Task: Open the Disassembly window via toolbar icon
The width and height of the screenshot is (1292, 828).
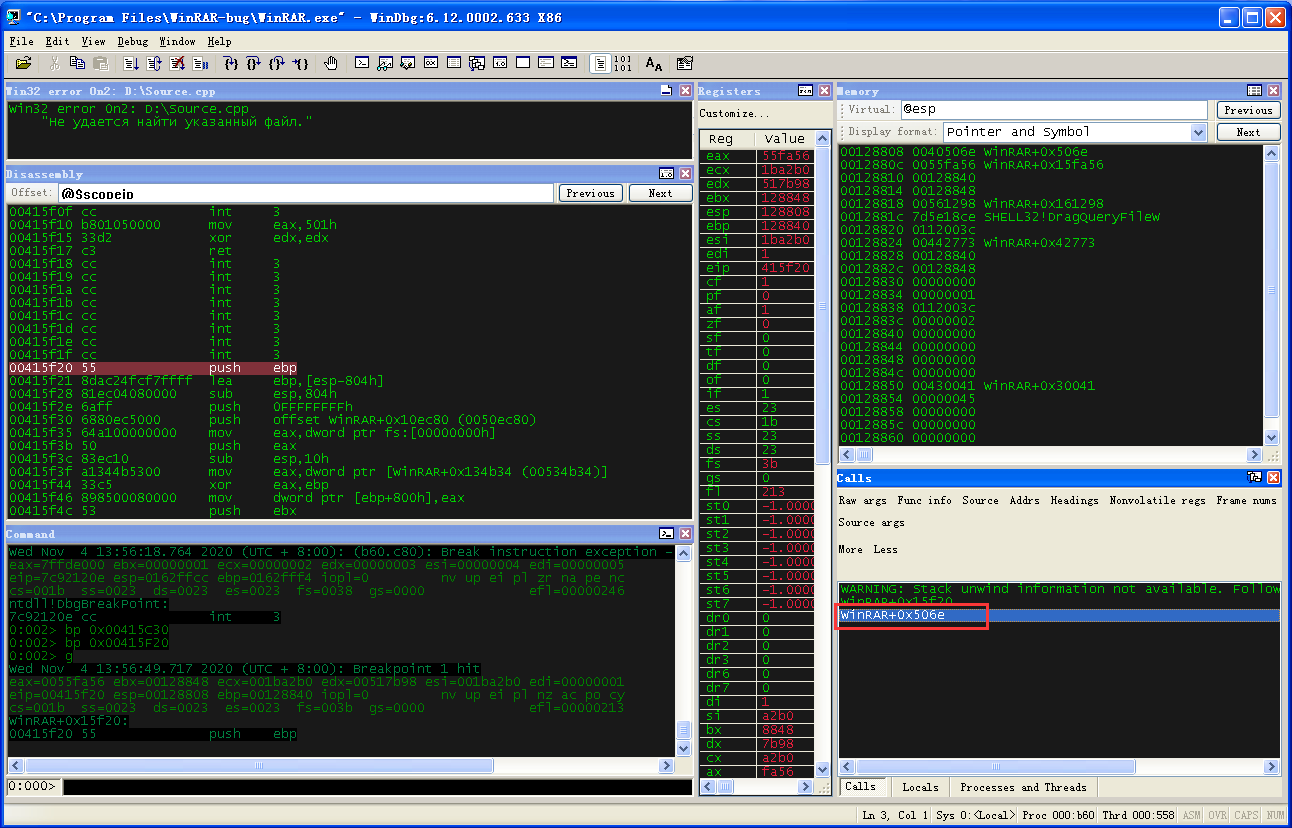Action: 499,63
